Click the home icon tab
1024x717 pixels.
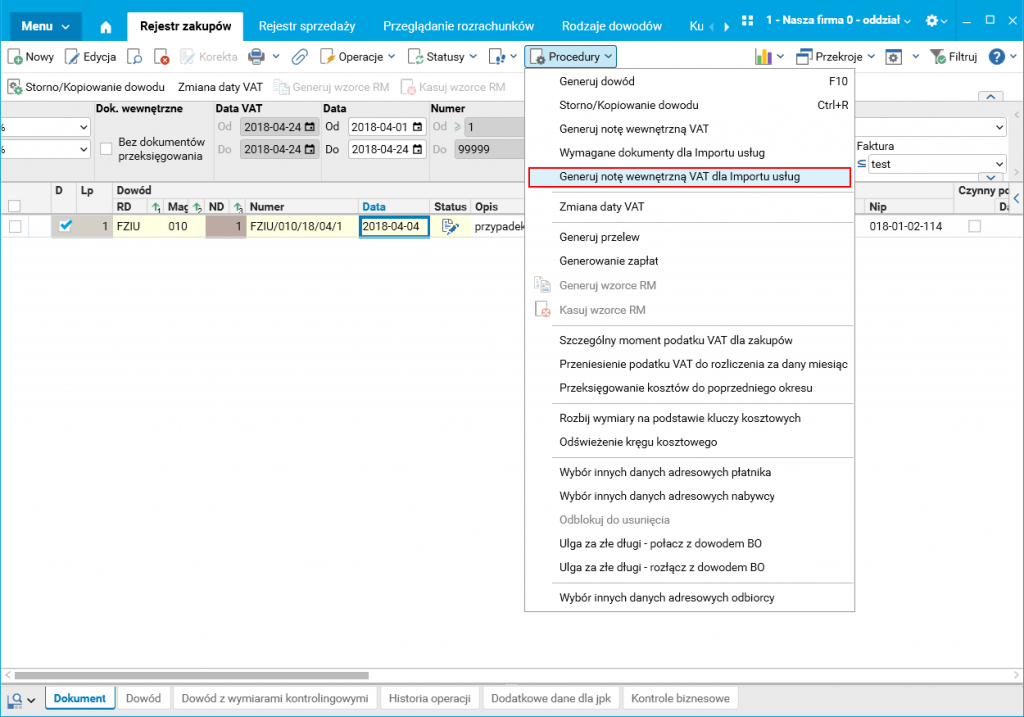(106, 27)
